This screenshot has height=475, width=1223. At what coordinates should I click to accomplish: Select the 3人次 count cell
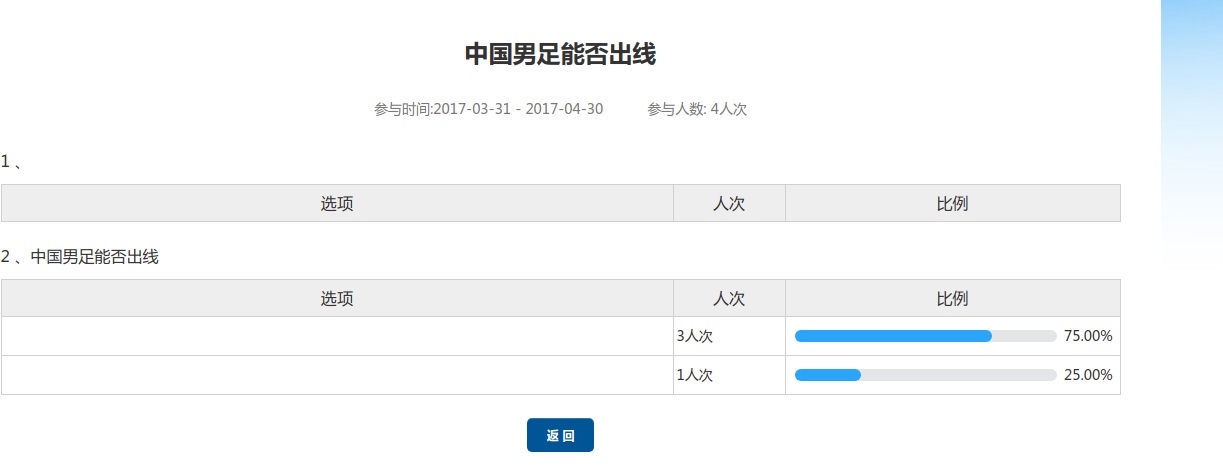(x=695, y=336)
